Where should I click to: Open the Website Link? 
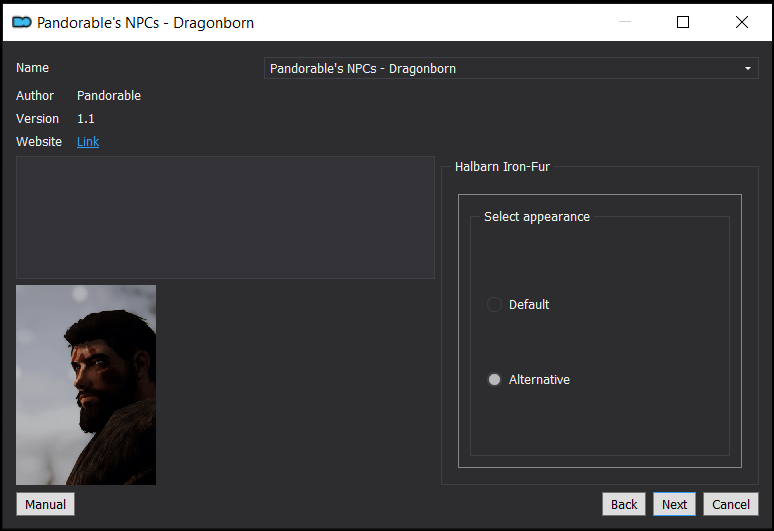(88, 142)
